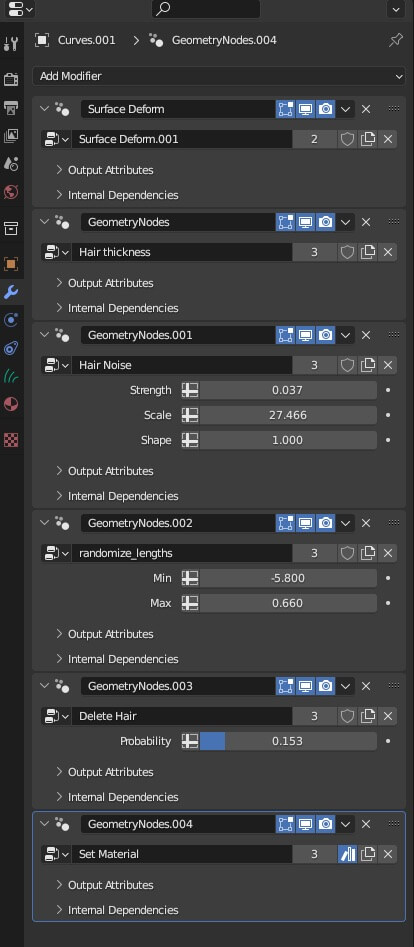Toggle viewport display for GeometryNodes modifier
Image resolution: width=414 pixels, height=947 pixels.
point(305,222)
